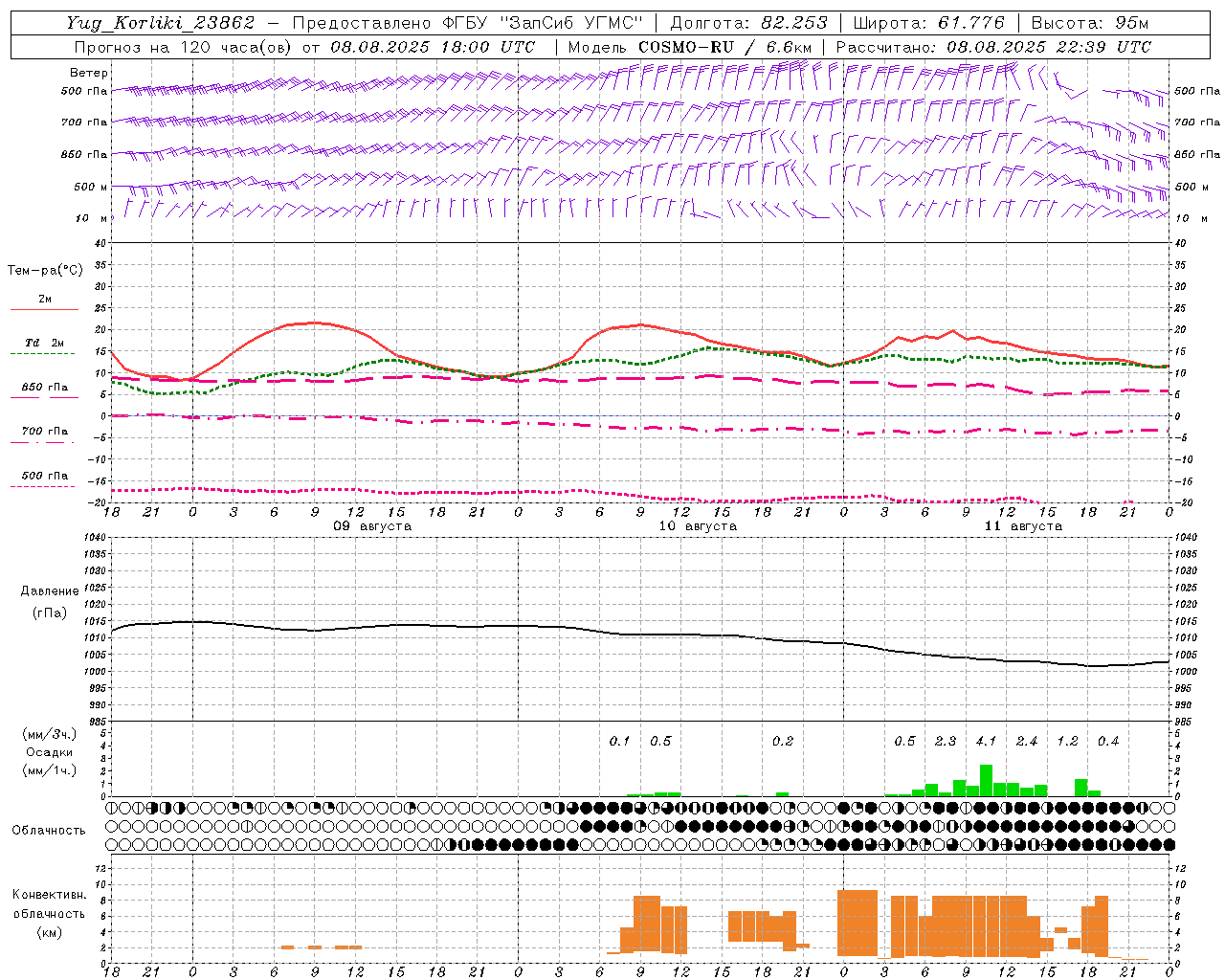Click the (мм/1ч.) precipitation unit label
This screenshot has height=980, width=1225.
[49, 770]
